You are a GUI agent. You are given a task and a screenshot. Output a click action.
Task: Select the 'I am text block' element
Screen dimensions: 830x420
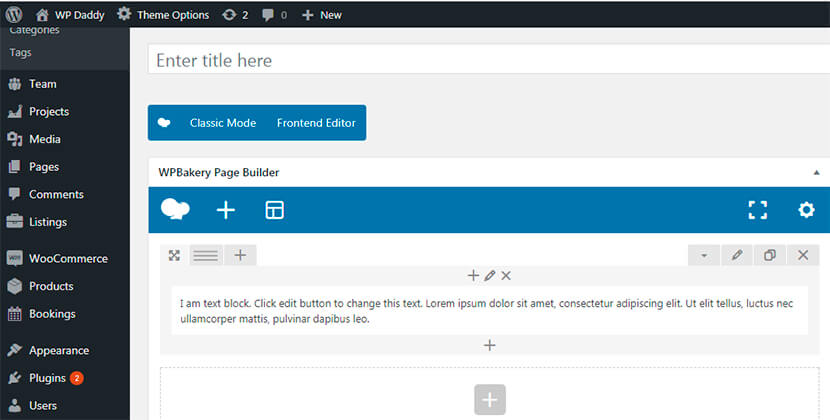[490, 311]
